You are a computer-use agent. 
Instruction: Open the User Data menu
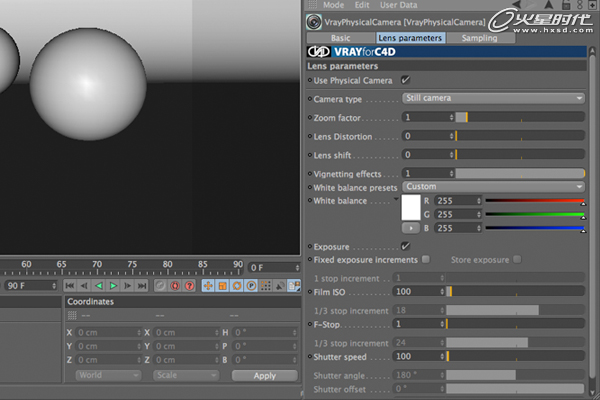tap(397, 5)
